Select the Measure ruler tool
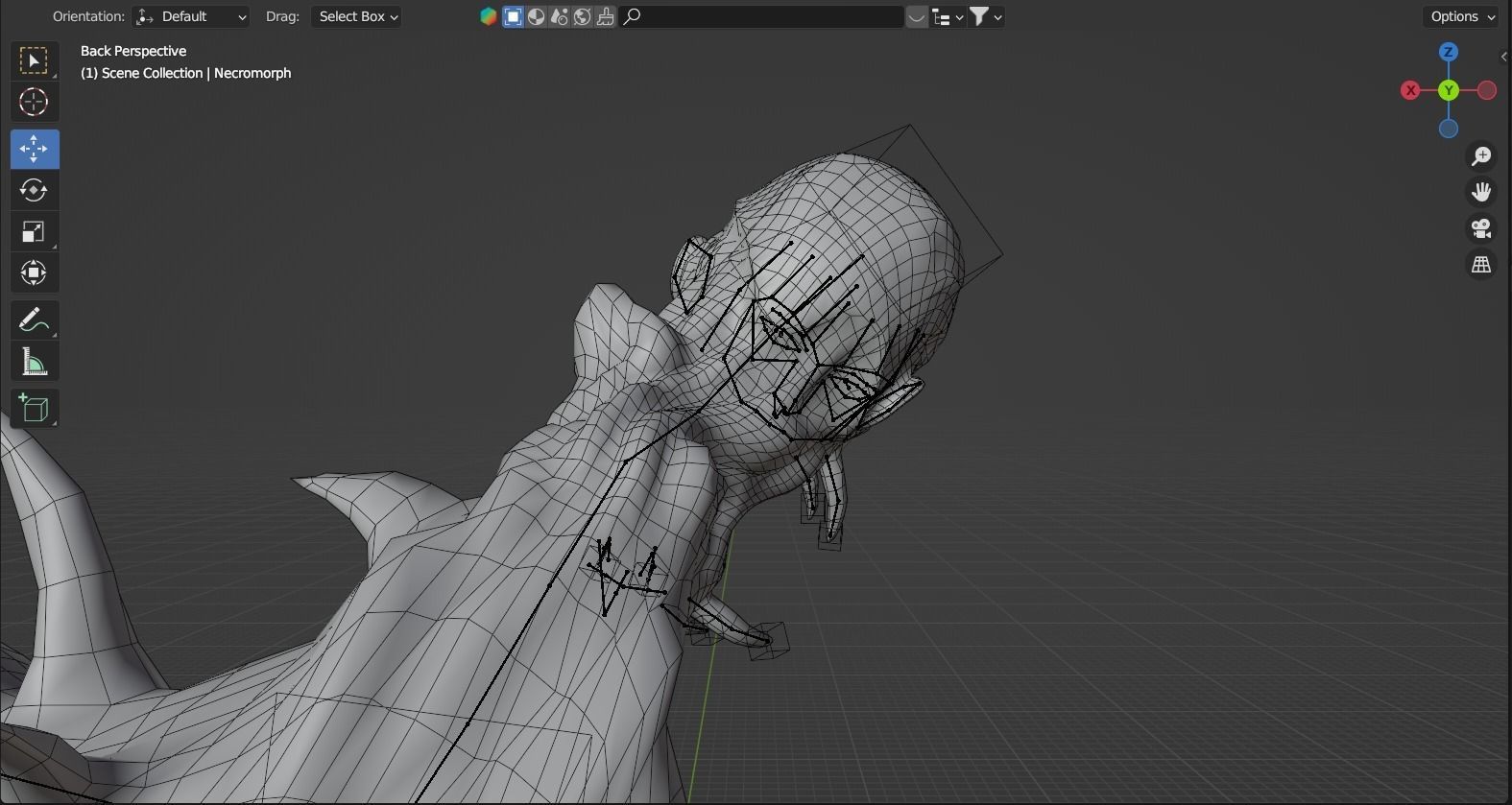The height and width of the screenshot is (805, 1512). point(34,361)
